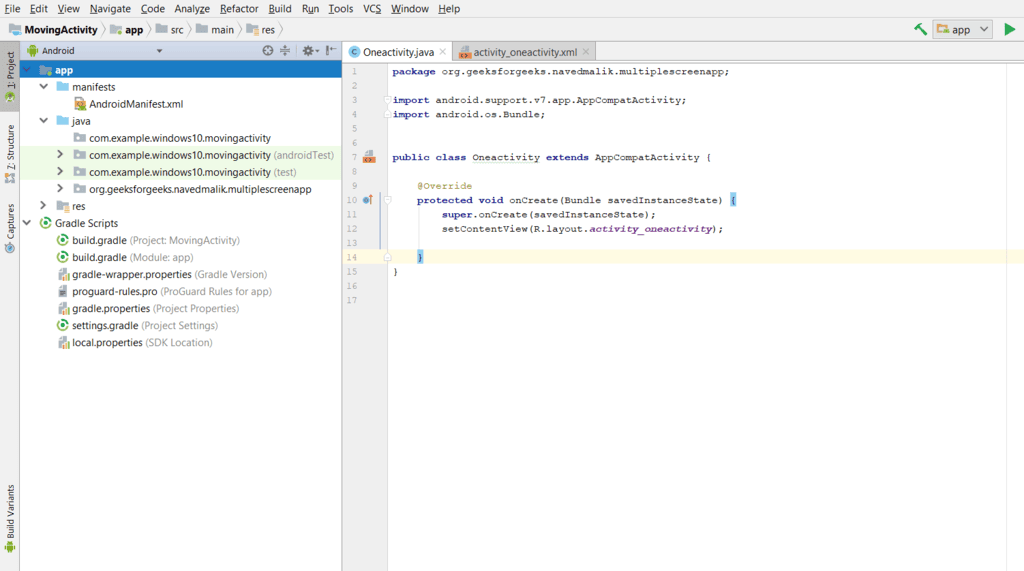Click related XML file gutter icon on line 7
Viewport: 1024px width, 571px height.
369,157
